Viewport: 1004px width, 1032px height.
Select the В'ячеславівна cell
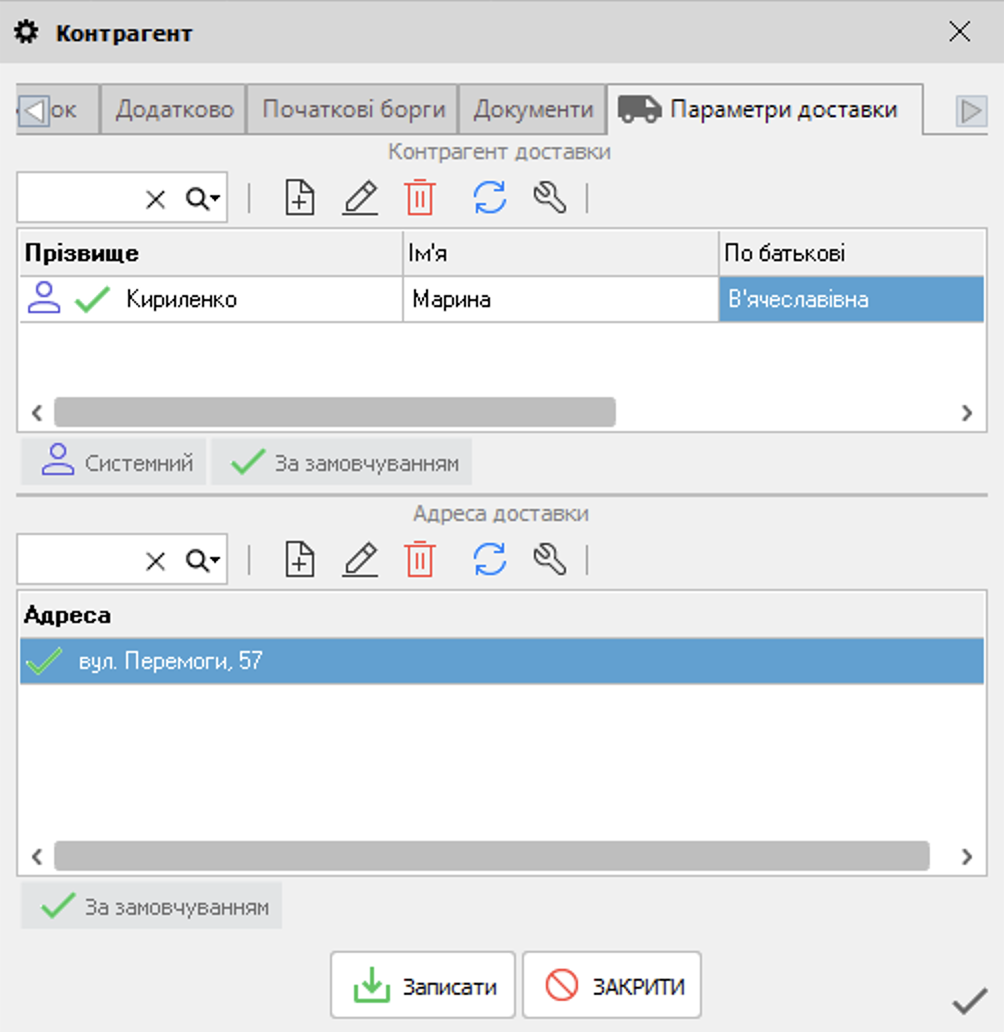point(851,299)
